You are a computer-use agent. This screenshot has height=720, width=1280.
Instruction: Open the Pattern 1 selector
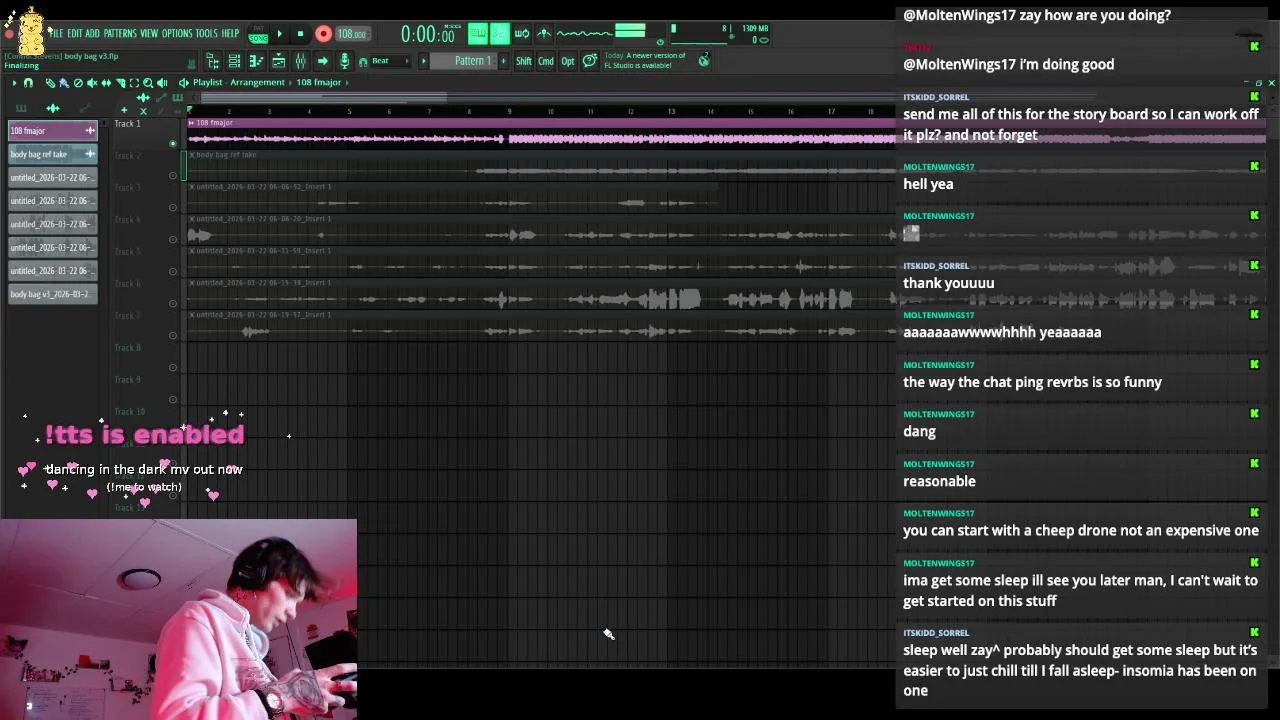pyautogui.click(x=462, y=61)
